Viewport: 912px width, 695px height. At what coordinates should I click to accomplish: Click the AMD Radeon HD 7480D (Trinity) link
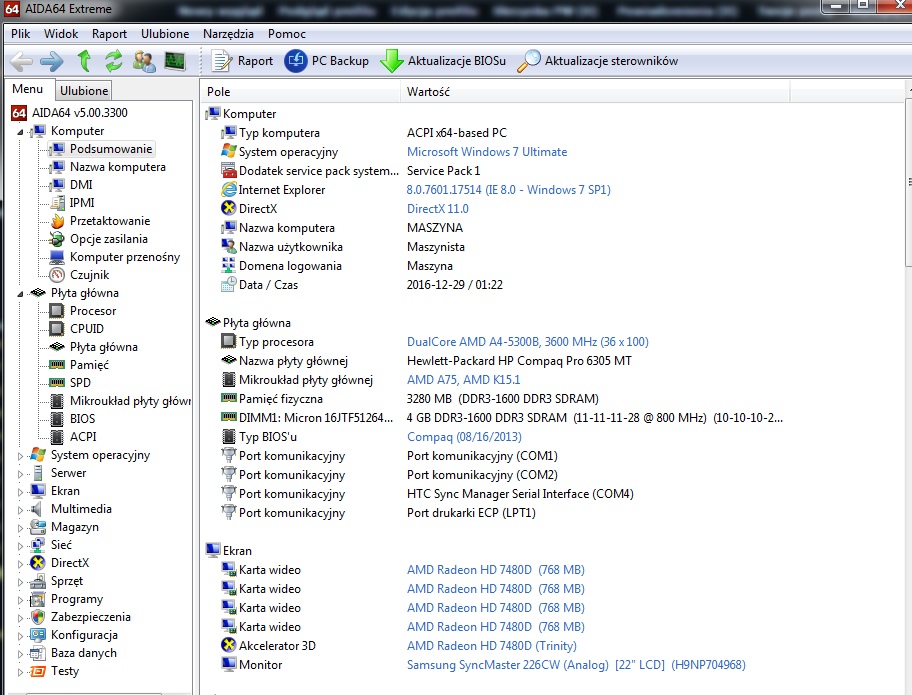[491, 646]
